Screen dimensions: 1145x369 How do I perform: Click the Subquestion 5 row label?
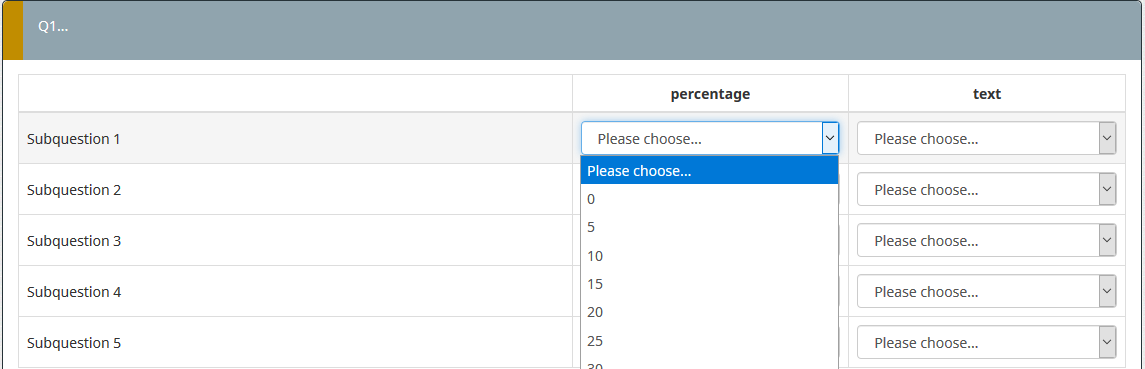coord(74,343)
